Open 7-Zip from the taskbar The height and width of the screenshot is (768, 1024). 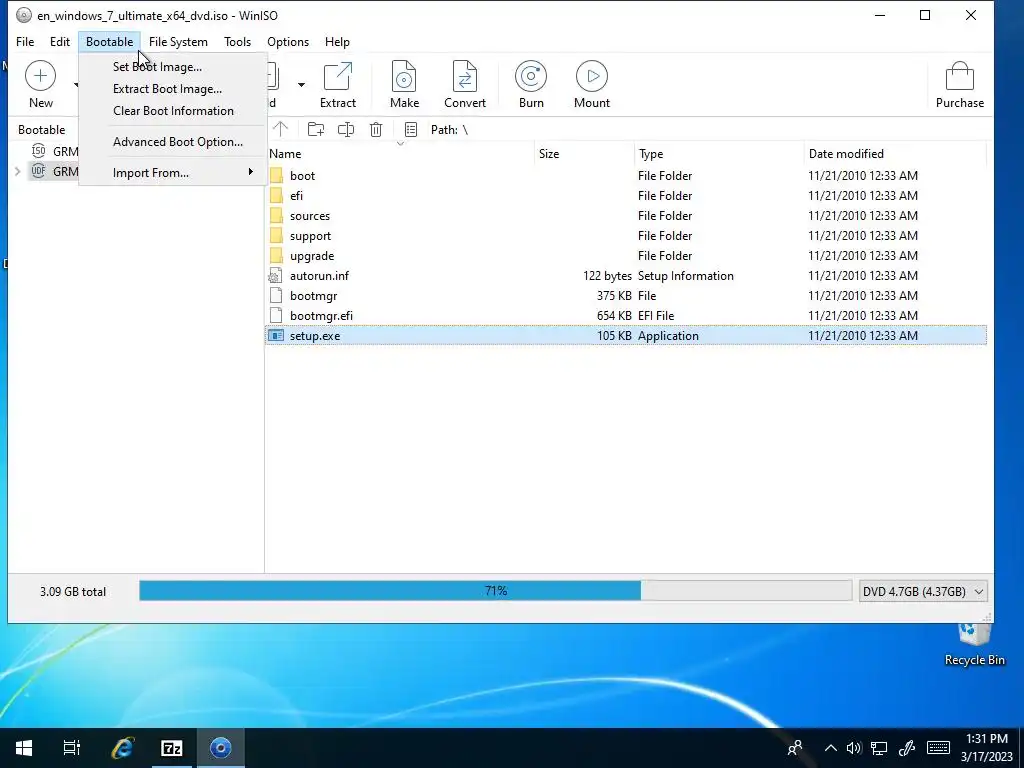tap(172, 748)
